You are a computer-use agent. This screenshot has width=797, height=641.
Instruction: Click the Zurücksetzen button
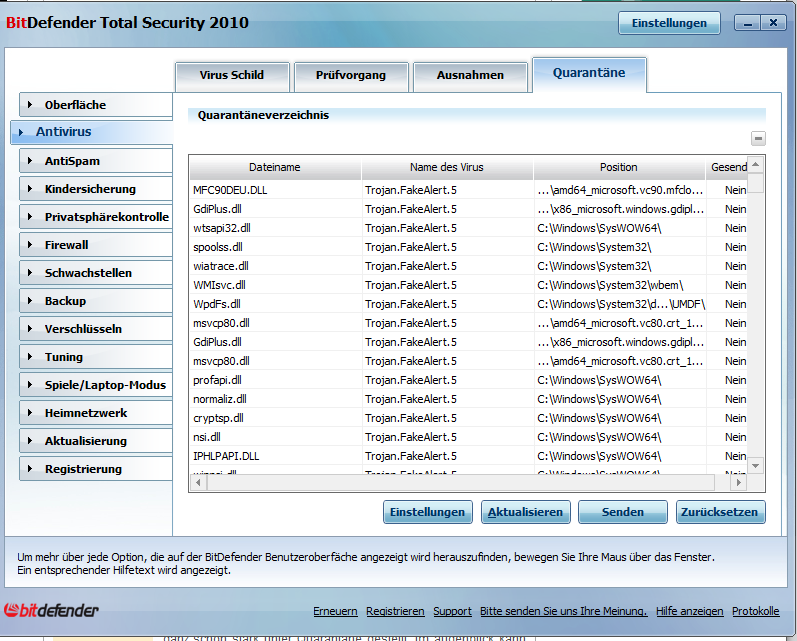coord(720,512)
